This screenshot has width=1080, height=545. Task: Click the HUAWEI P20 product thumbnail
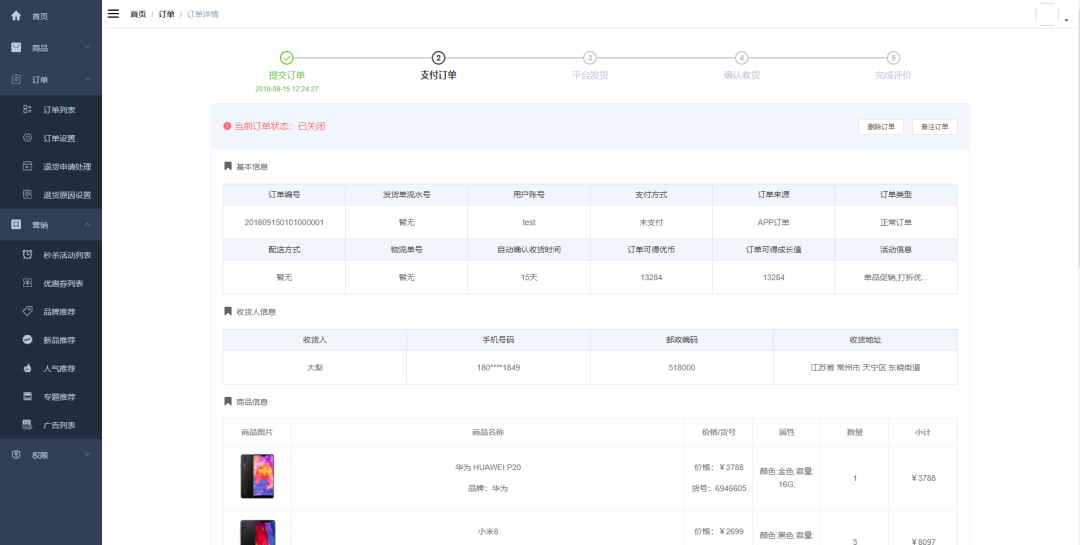pyautogui.click(x=257, y=477)
